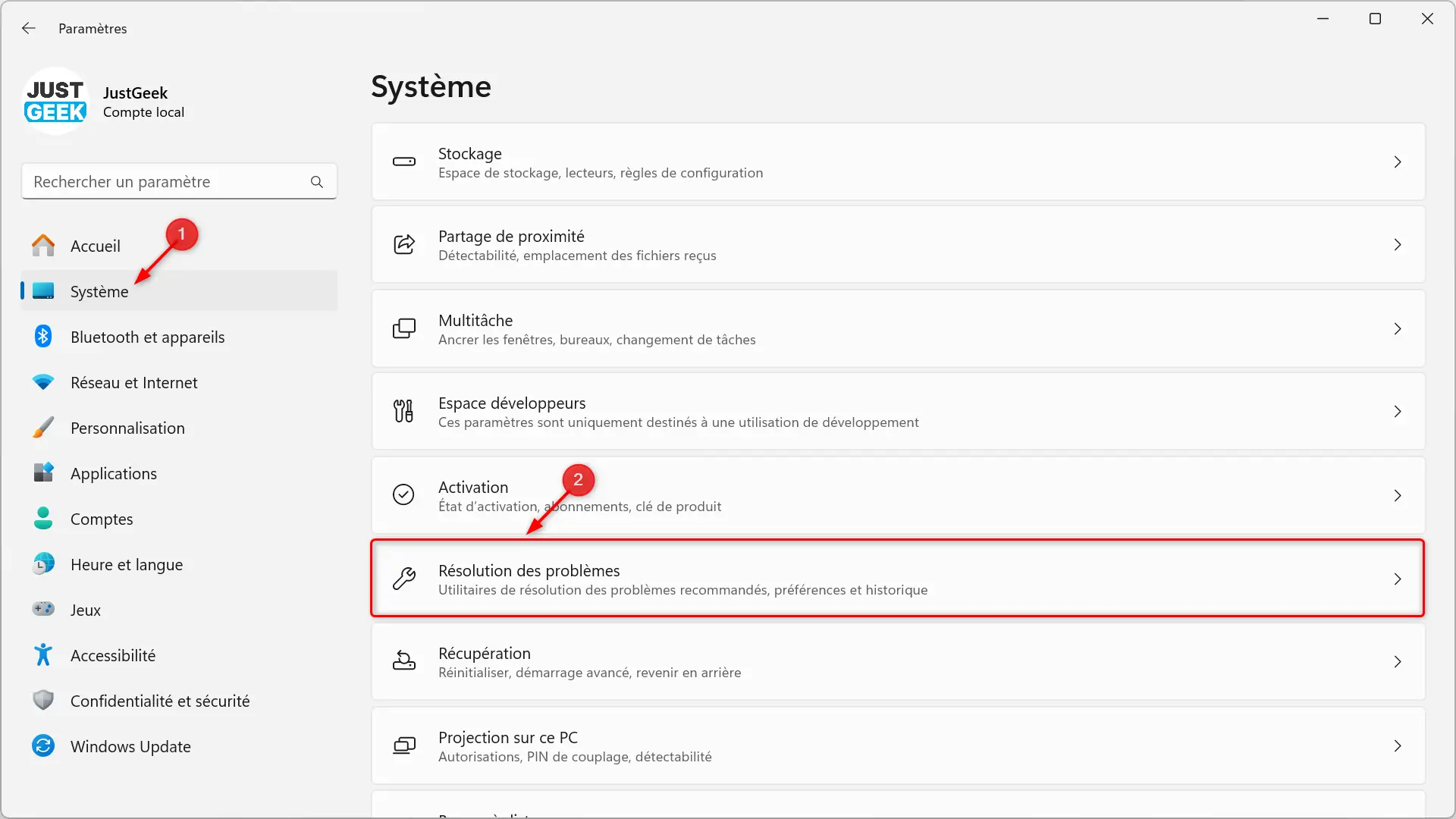Viewport: 1456px width, 819px height.
Task: Click the Résolution des problèmes wrench icon
Action: pyautogui.click(x=403, y=579)
